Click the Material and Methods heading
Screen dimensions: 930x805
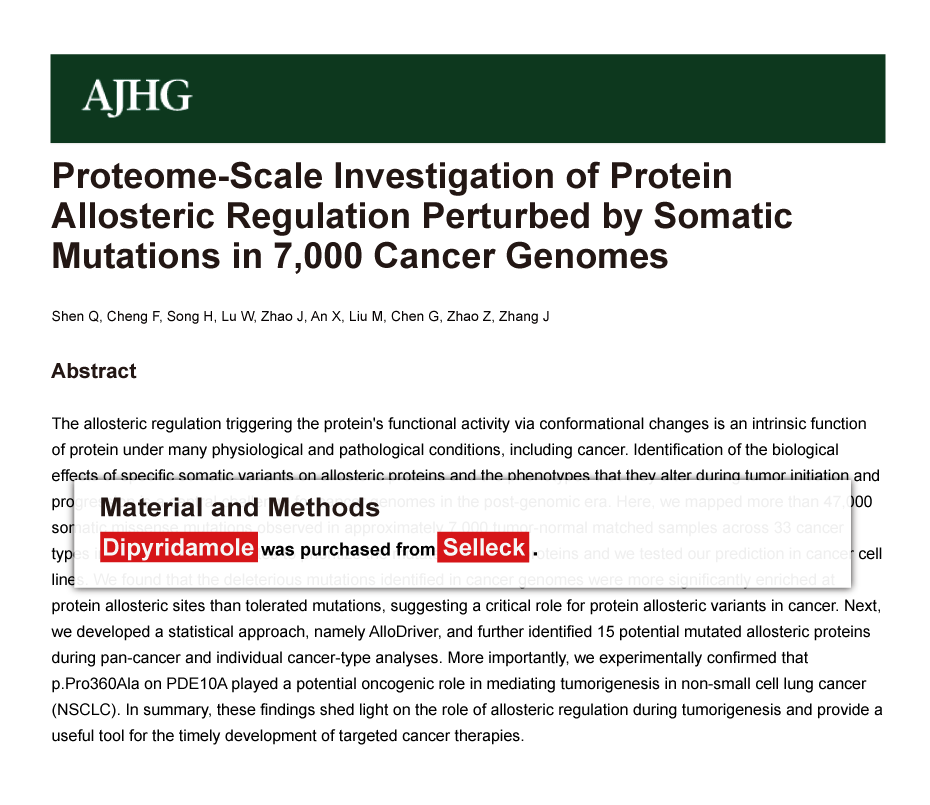point(240,508)
